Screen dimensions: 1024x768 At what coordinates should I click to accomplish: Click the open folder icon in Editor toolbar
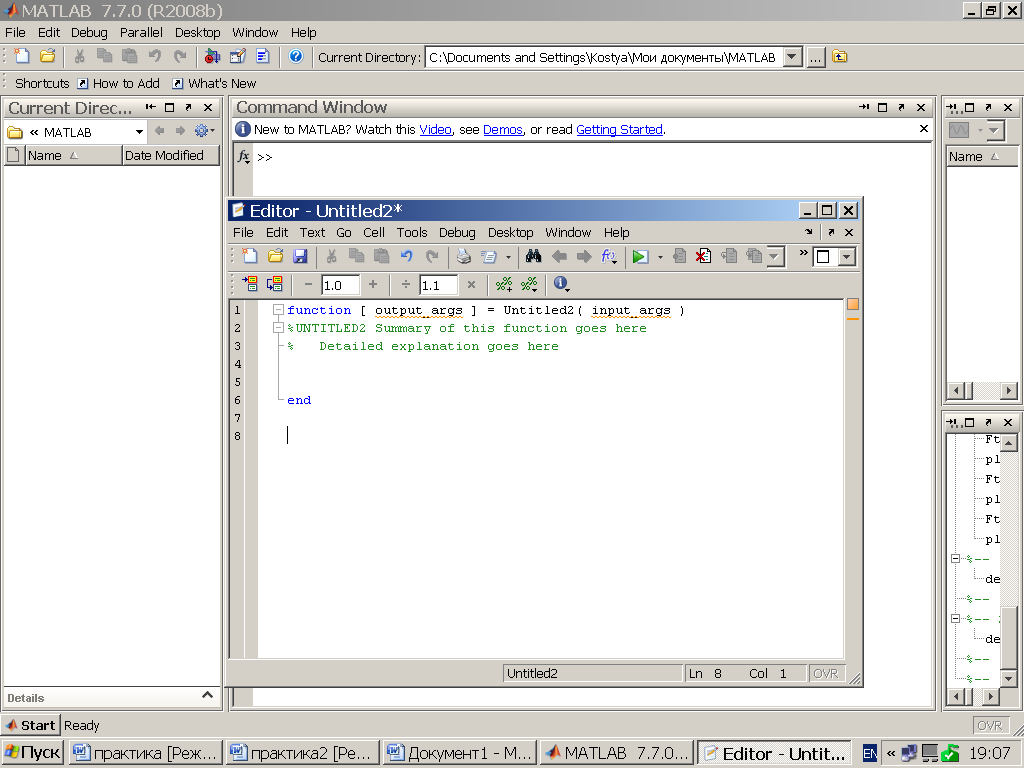click(276, 257)
